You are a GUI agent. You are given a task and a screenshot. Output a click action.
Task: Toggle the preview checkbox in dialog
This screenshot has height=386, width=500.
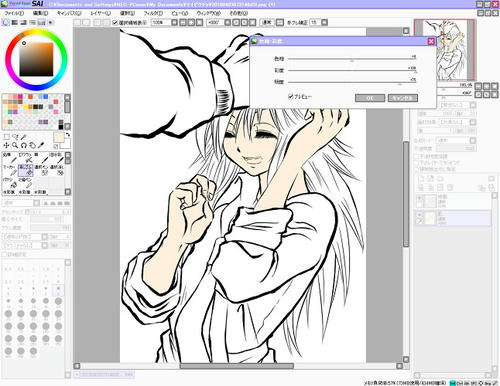pos(291,97)
